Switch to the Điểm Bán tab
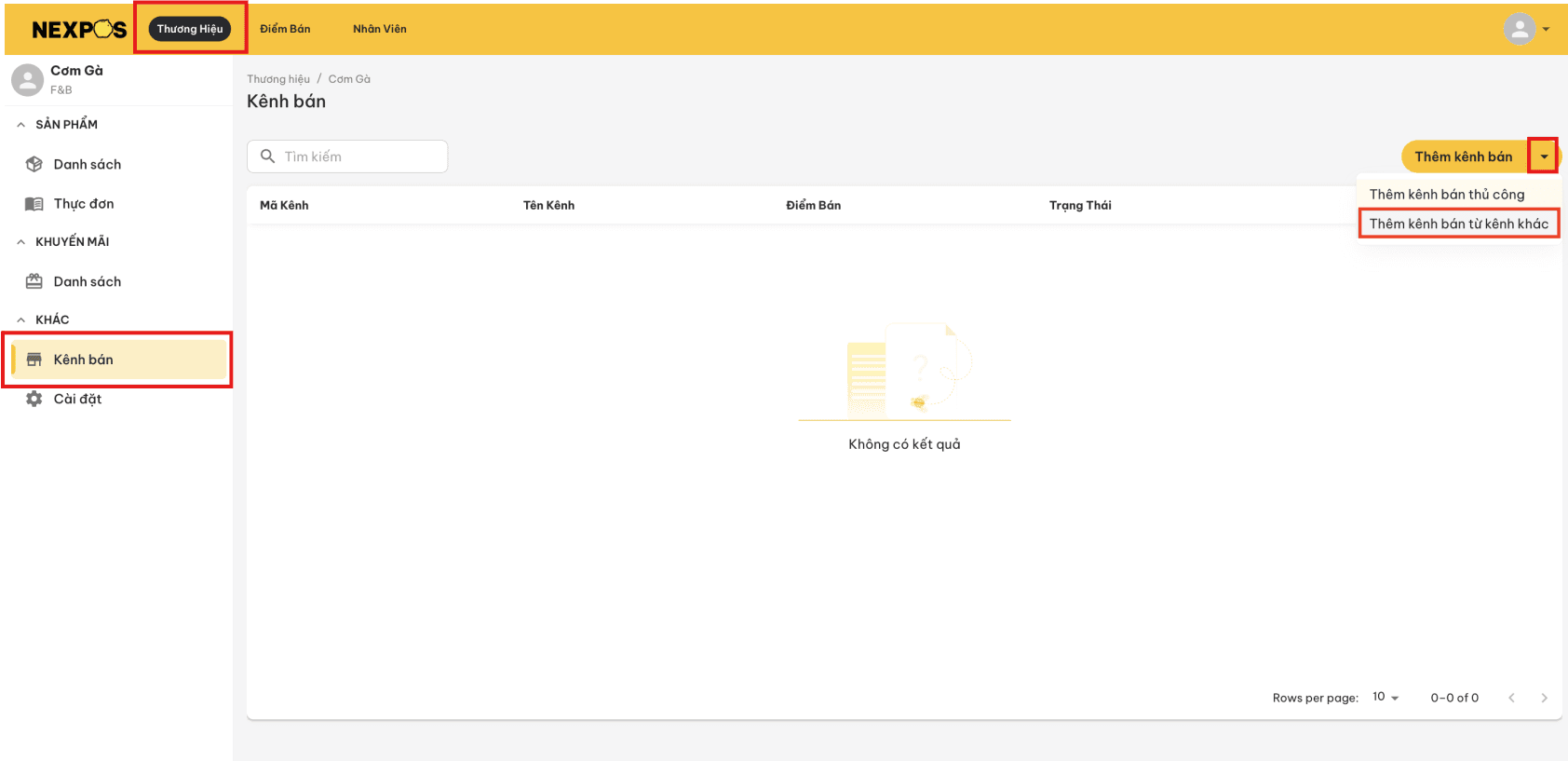The height and width of the screenshot is (761, 1568). click(x=285, y=29)
